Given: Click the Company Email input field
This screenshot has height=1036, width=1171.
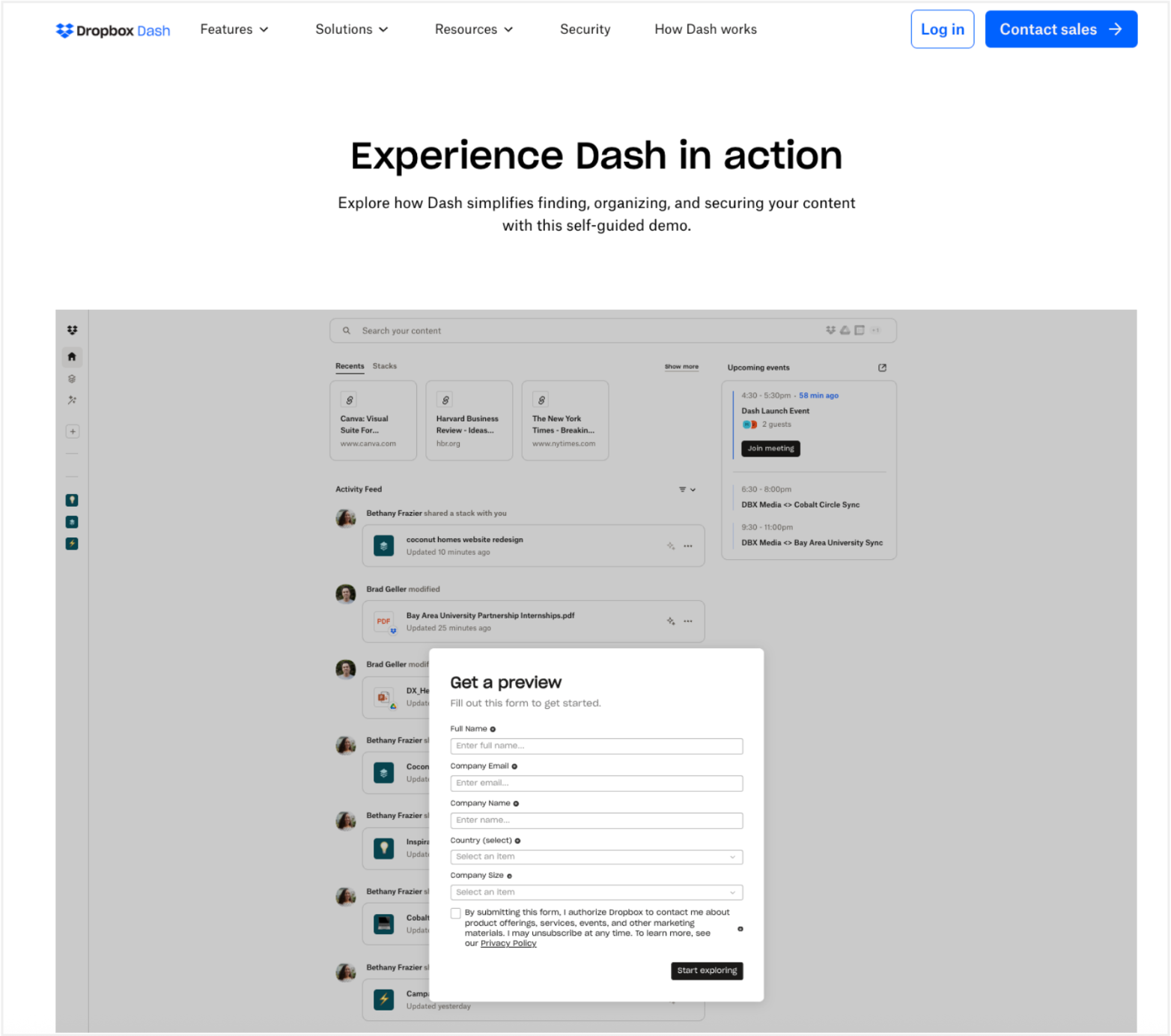Looking at the screenshot, I should click(x=597, y=783).
